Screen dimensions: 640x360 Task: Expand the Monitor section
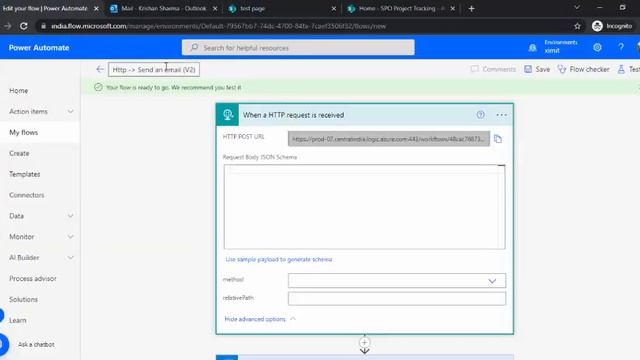tap(70, 237)
